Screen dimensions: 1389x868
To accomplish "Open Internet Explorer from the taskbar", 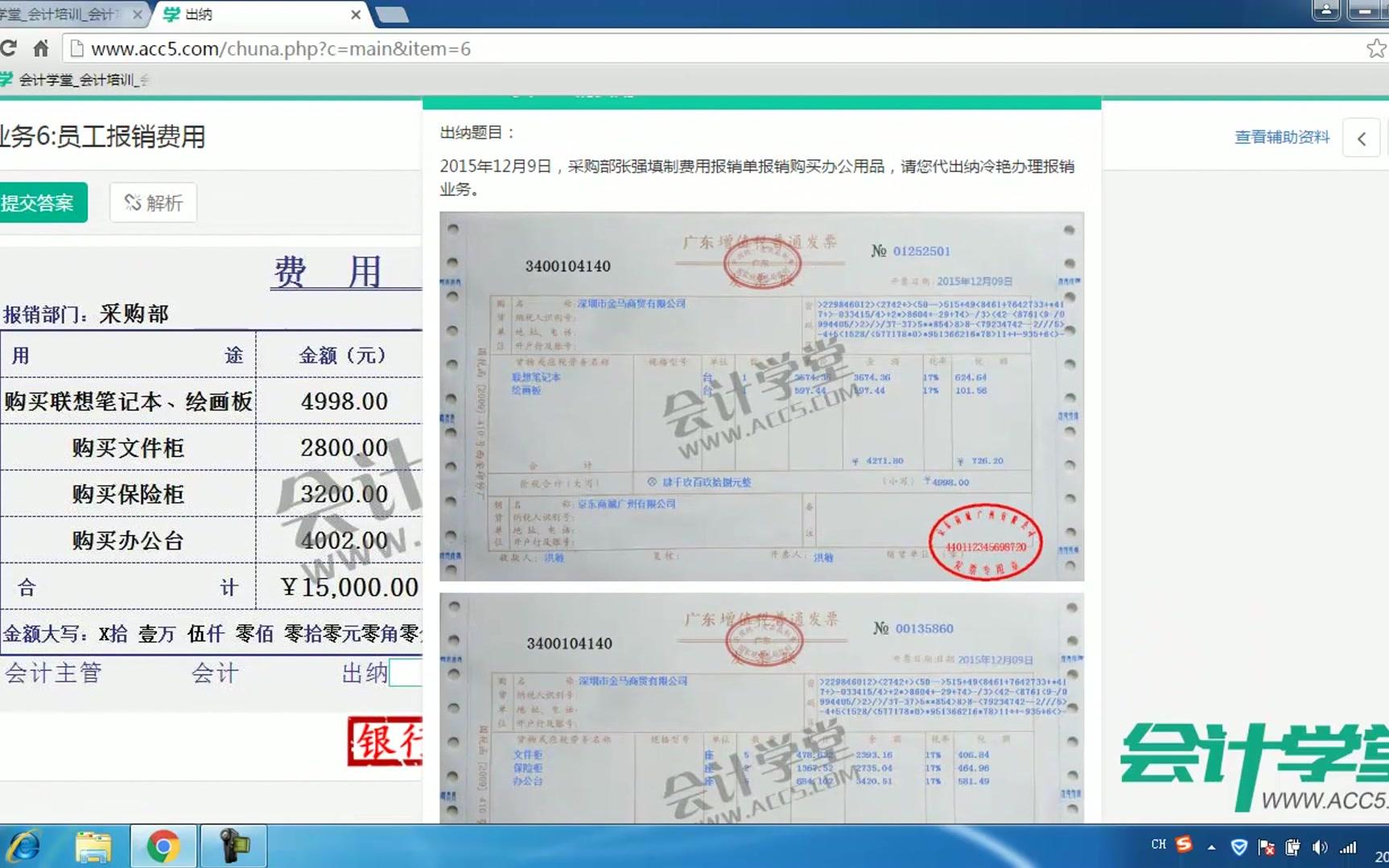I will tap(25, 846).
